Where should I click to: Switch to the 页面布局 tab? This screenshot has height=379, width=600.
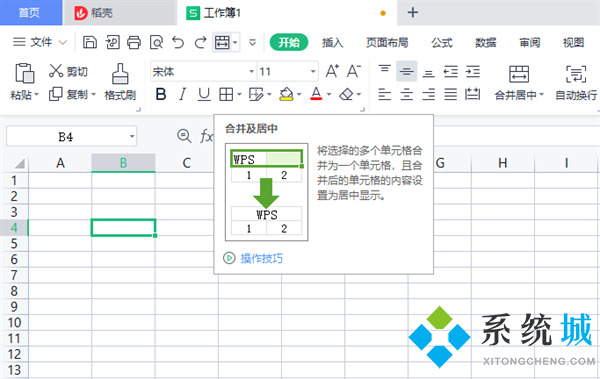pos(387,42)
